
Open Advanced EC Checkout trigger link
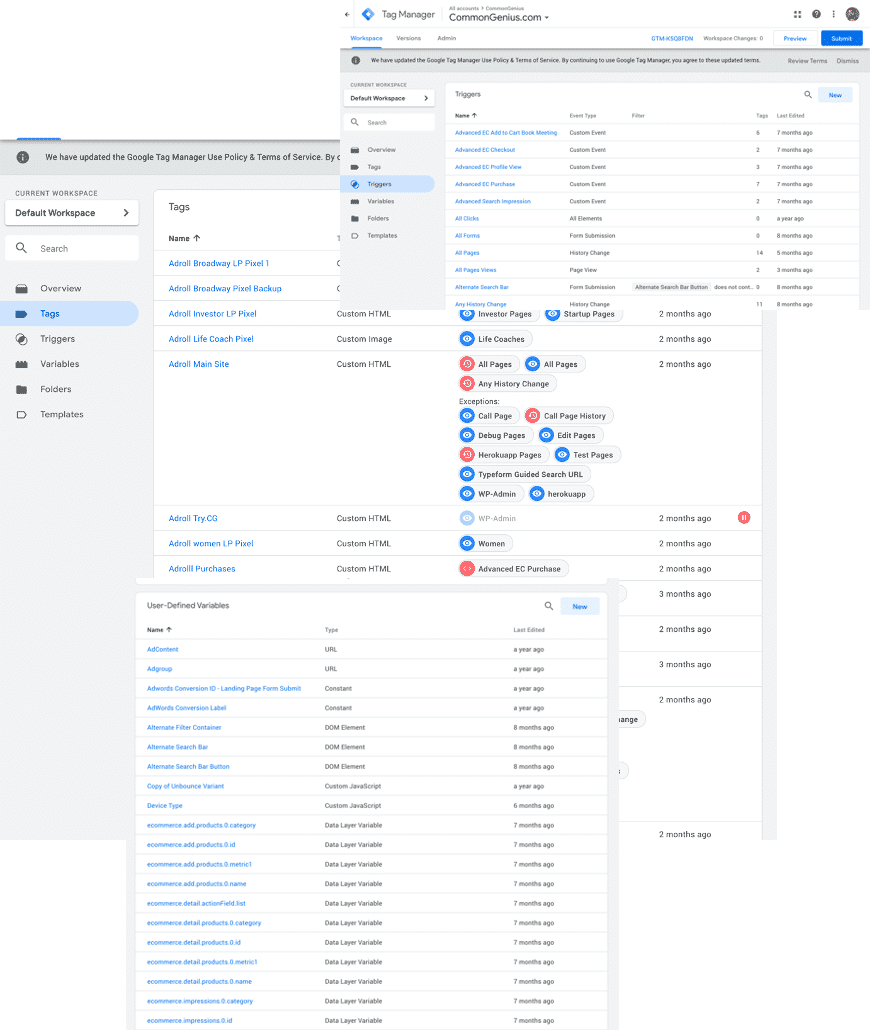tap(485, 150)
